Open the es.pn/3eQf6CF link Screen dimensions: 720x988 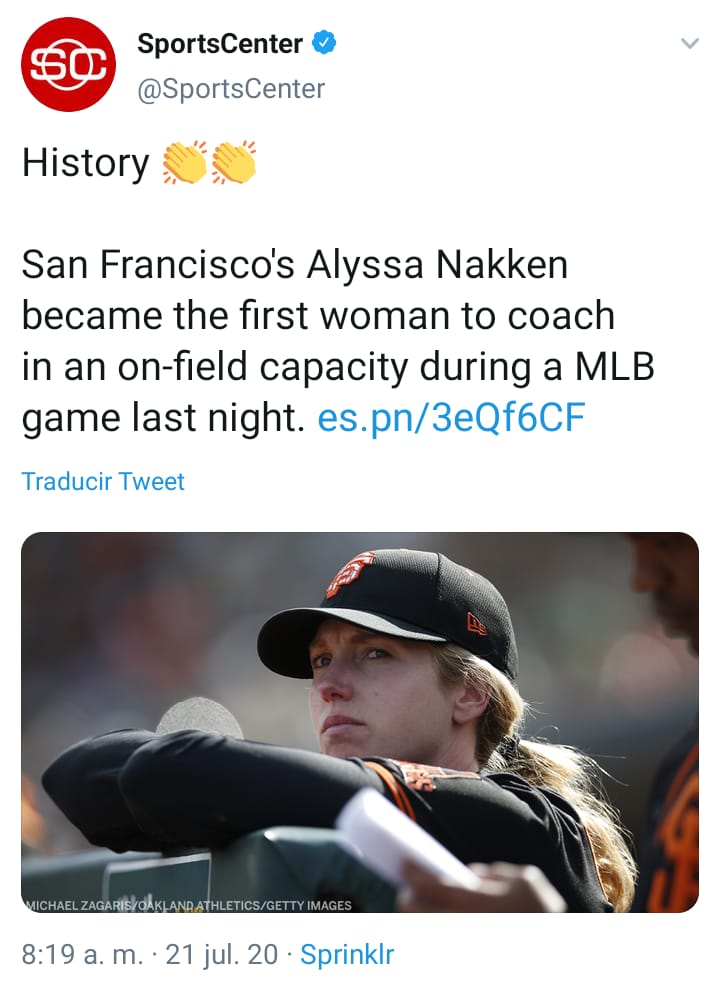click(450, 417)
